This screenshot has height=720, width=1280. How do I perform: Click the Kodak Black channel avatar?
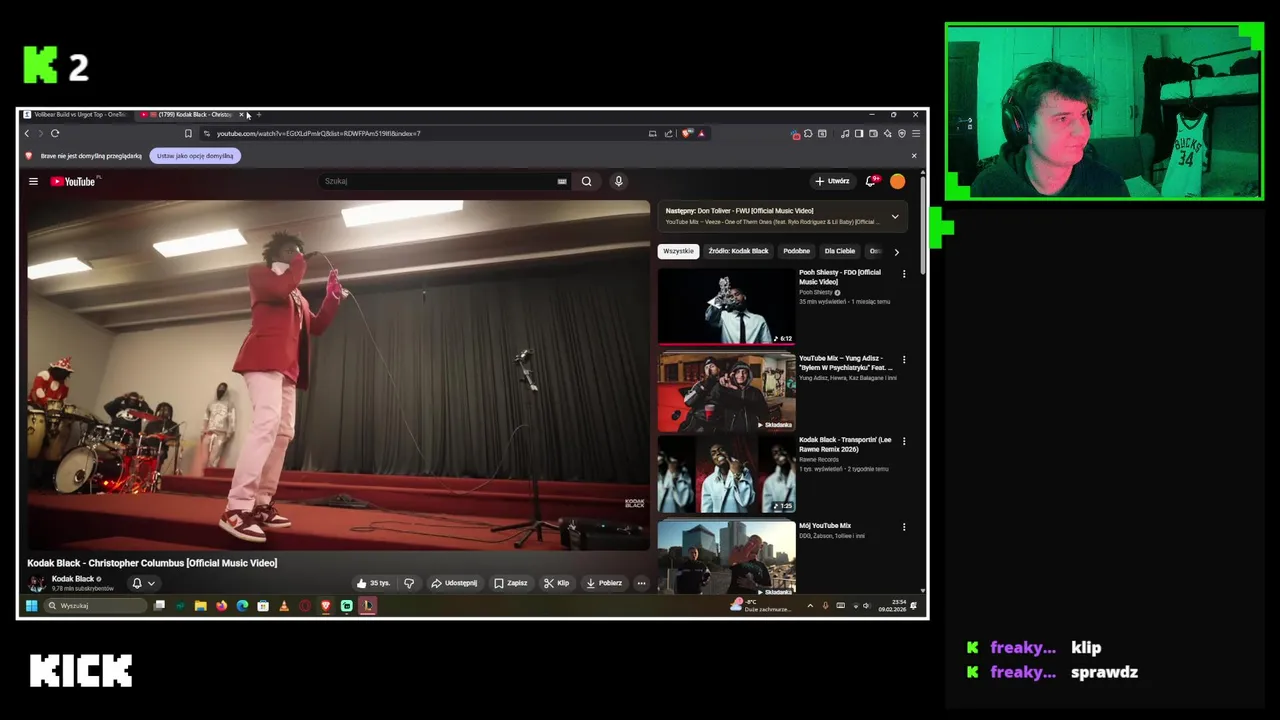(37, 583)
